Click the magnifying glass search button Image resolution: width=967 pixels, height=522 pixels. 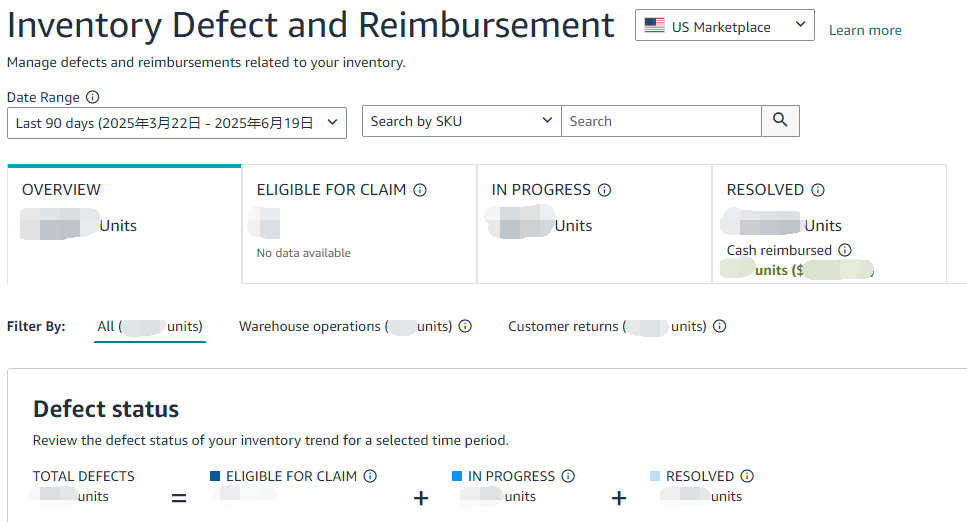point(780,122)
